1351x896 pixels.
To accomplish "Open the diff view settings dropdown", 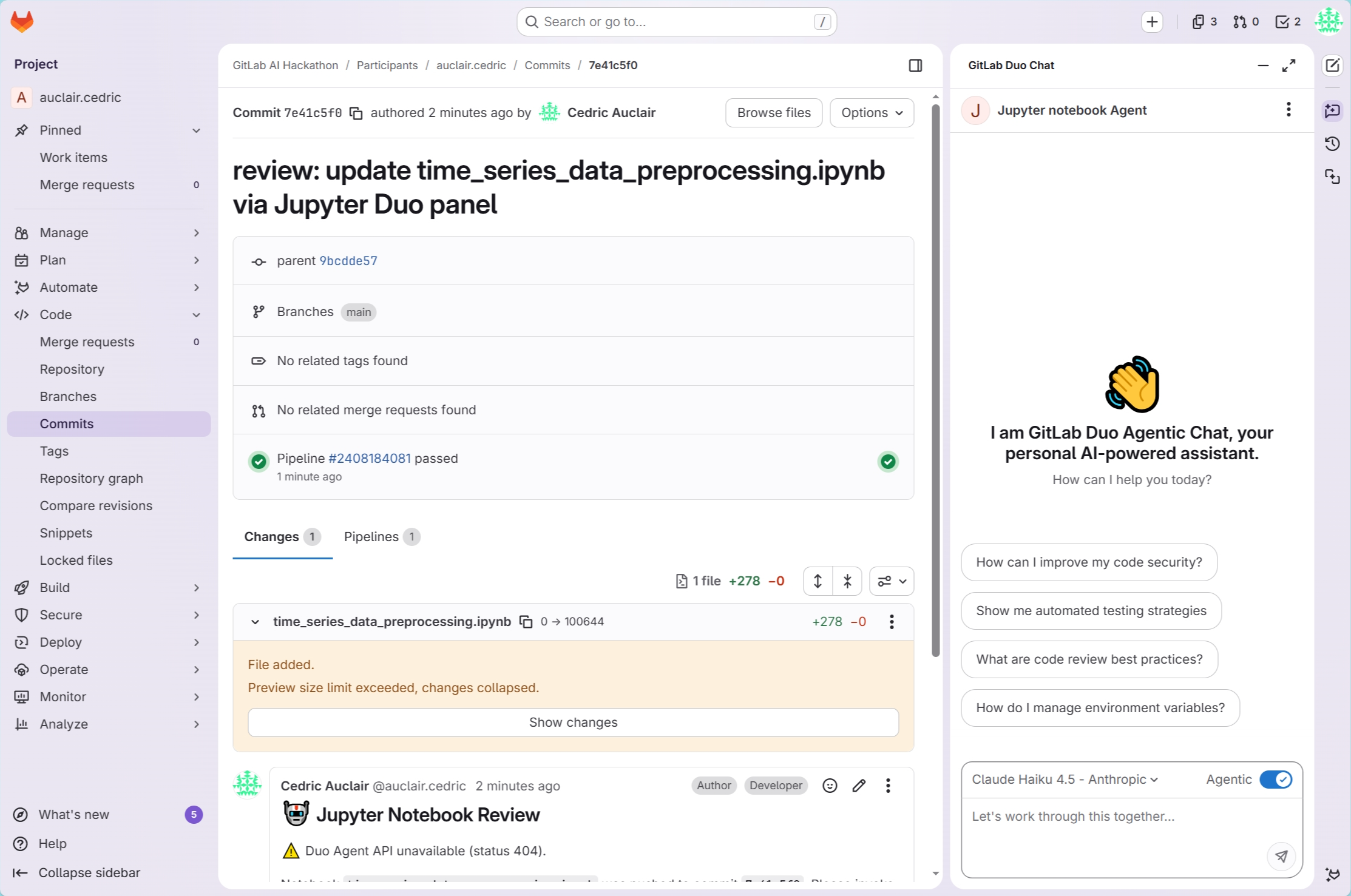I will click(891, 581).
